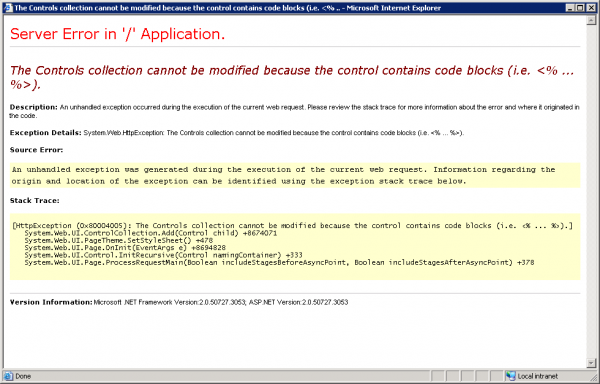Close the Internet Explorer window
600x384 pixels.
point(591,8)
